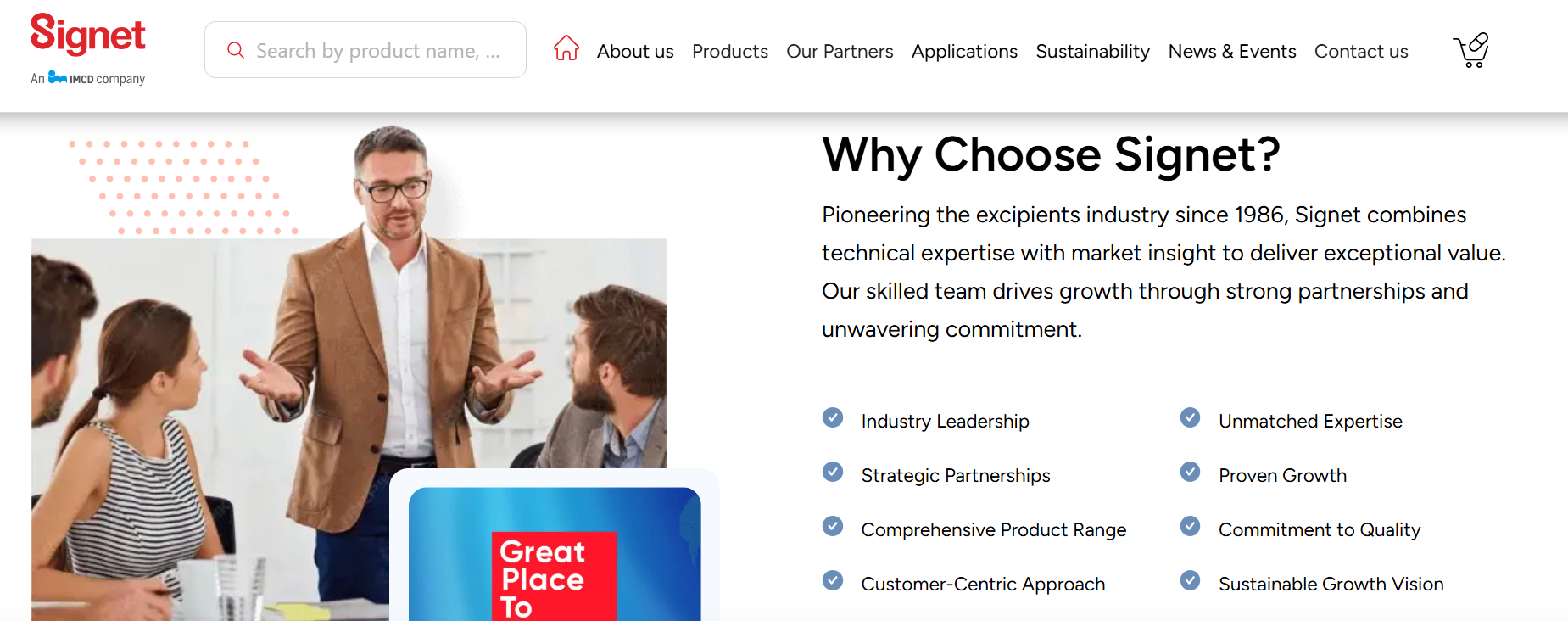The height and width of the screenshot is (621, 1568).
Task: Open the shopping cart icon
Action: [x=1471, y=51]
